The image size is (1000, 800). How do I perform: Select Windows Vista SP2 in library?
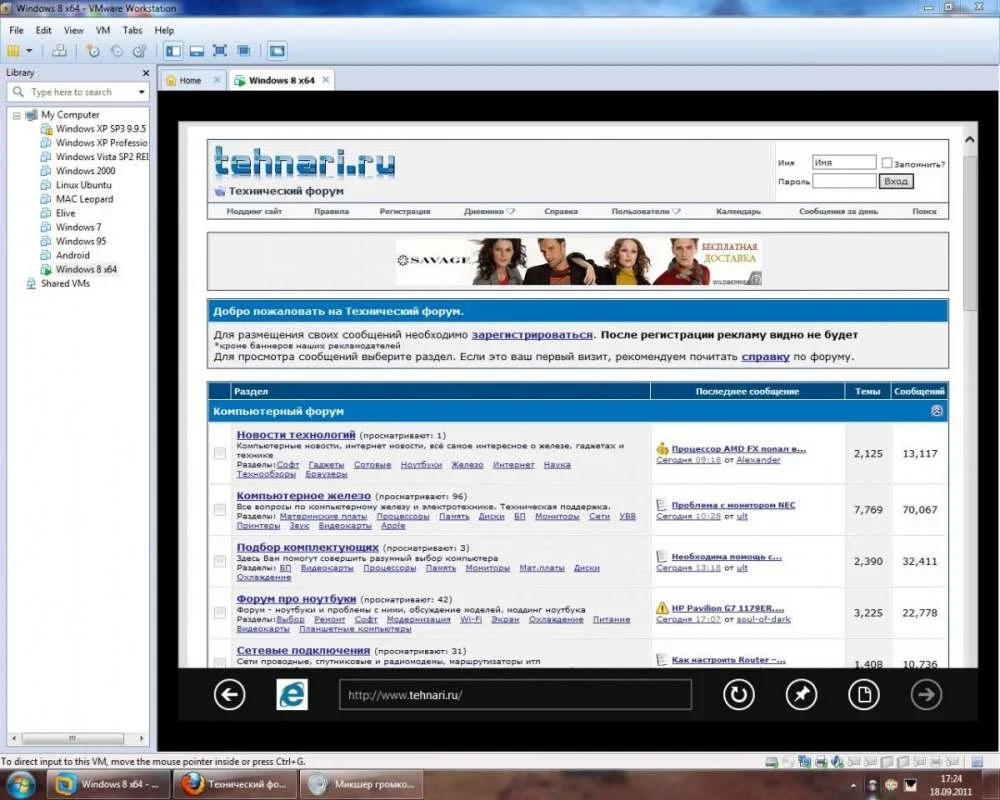click(x=94, y=157)
